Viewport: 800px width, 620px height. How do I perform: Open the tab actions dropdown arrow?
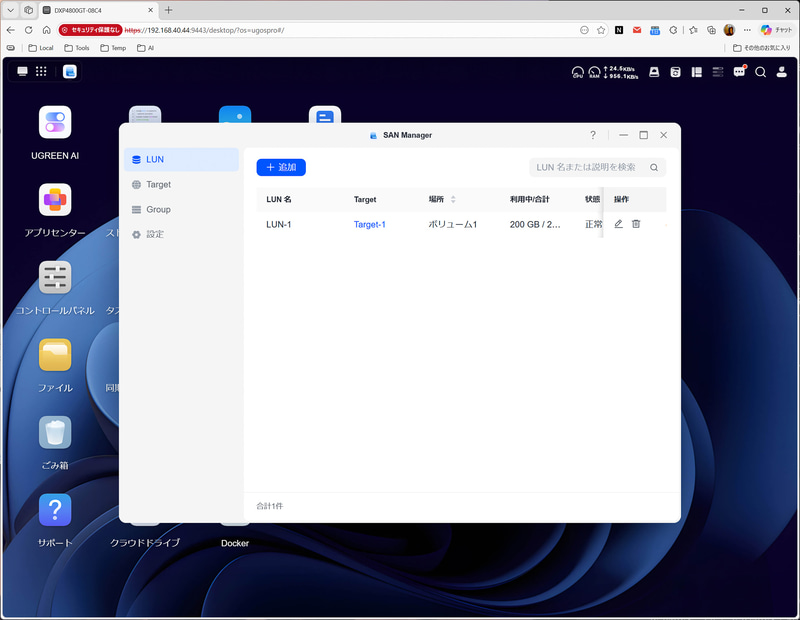tap(11, 10)
